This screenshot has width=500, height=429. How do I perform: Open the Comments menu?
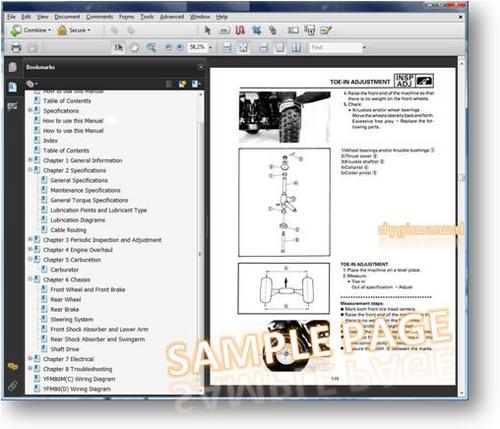99,17
